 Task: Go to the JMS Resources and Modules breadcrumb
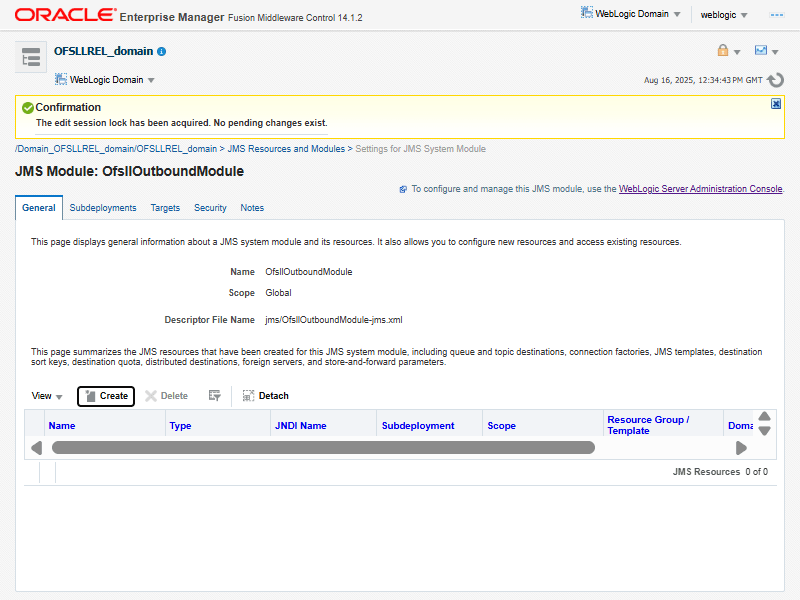pos(286,149)
